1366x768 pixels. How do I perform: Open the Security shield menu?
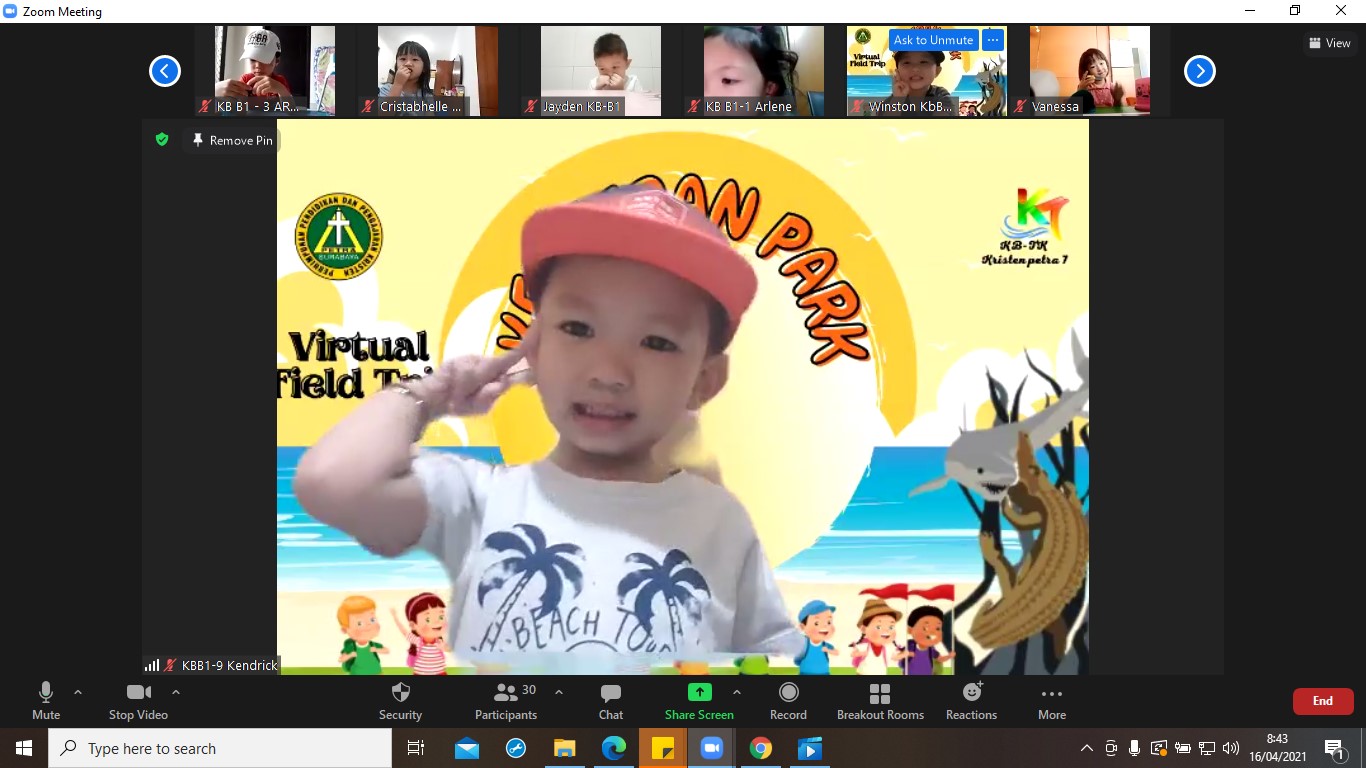[x=400, y=700]
